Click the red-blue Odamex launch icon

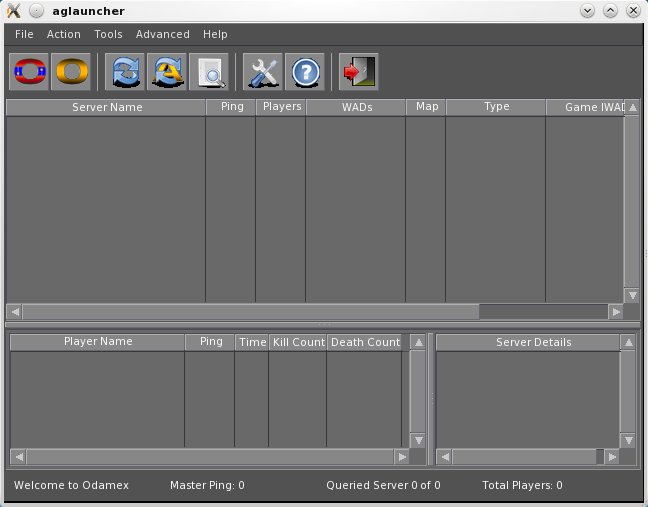click(29, 72)
